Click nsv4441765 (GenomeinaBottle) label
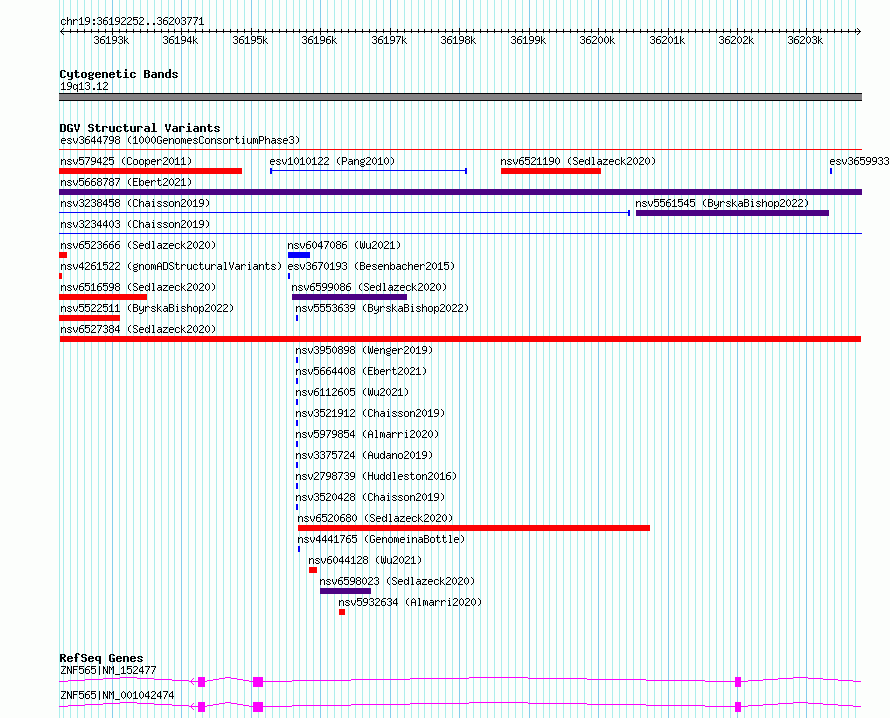Image resolution: width=890 pixels, height=718 pixels. pyautogui.click(x=381, y=539)
